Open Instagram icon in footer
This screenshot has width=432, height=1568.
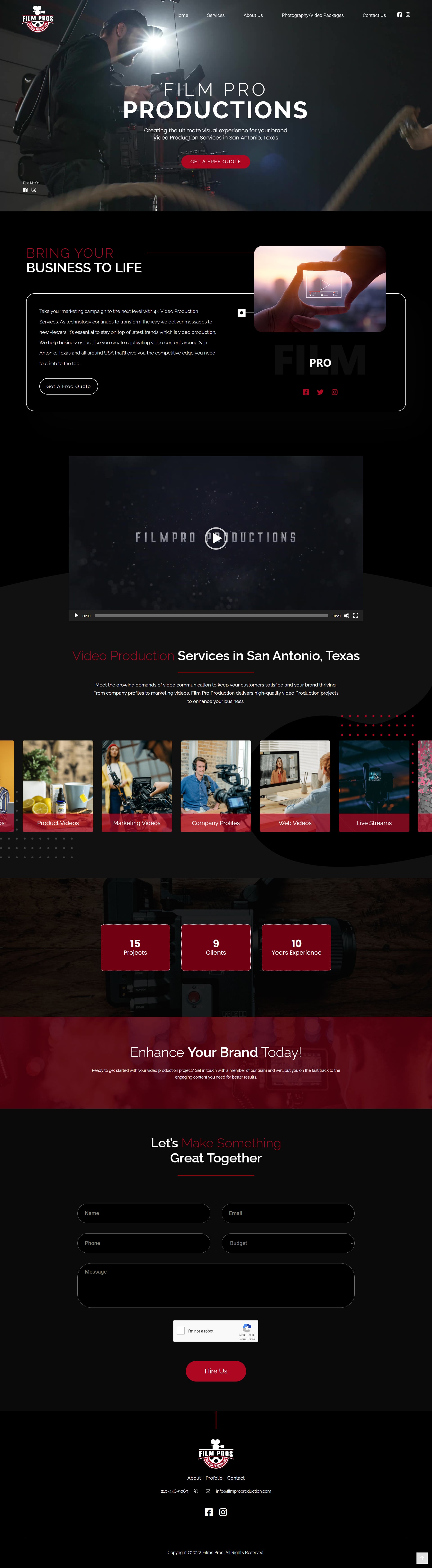(x=223, y=1512)
